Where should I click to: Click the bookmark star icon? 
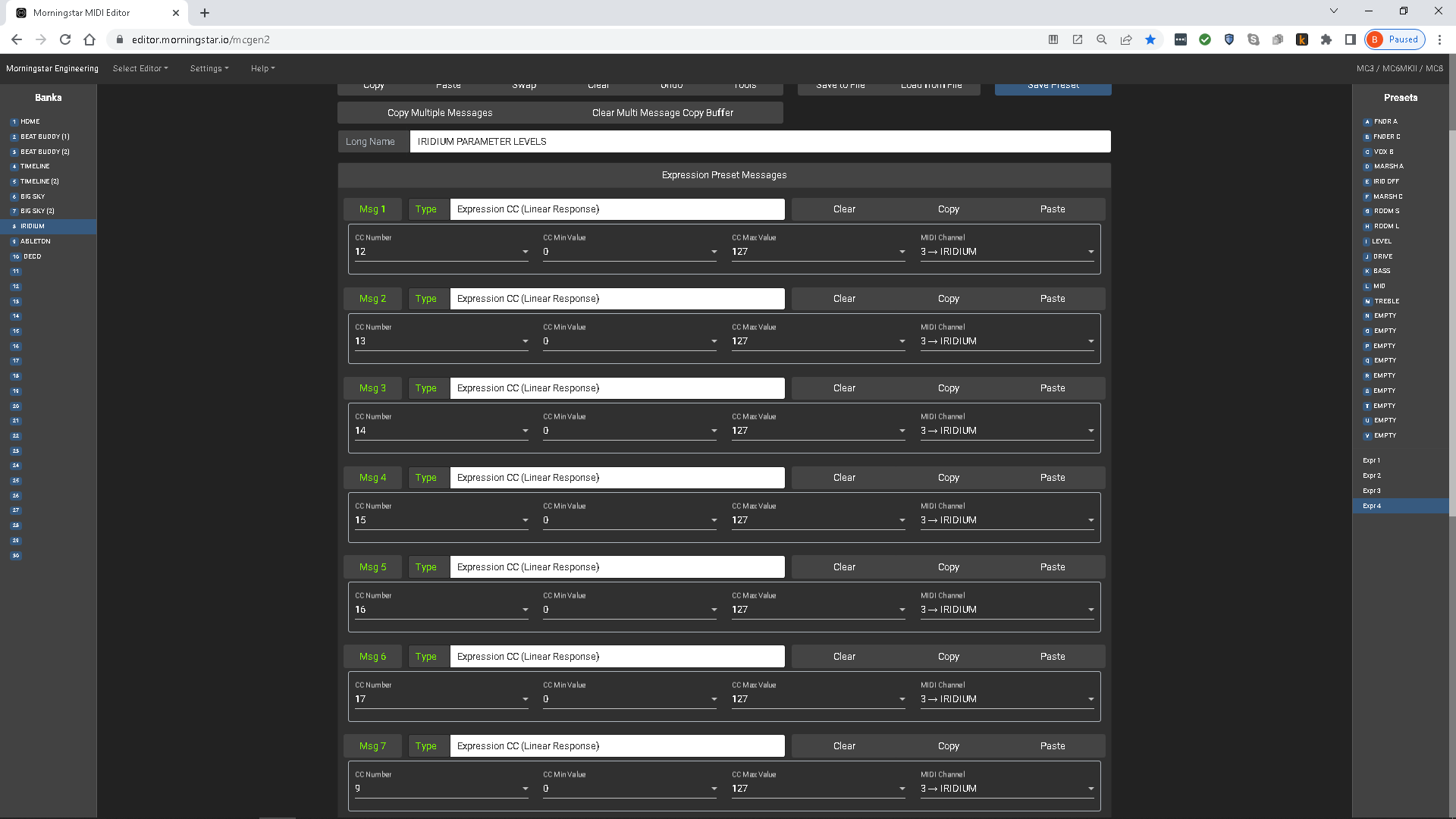point(1150,39)
